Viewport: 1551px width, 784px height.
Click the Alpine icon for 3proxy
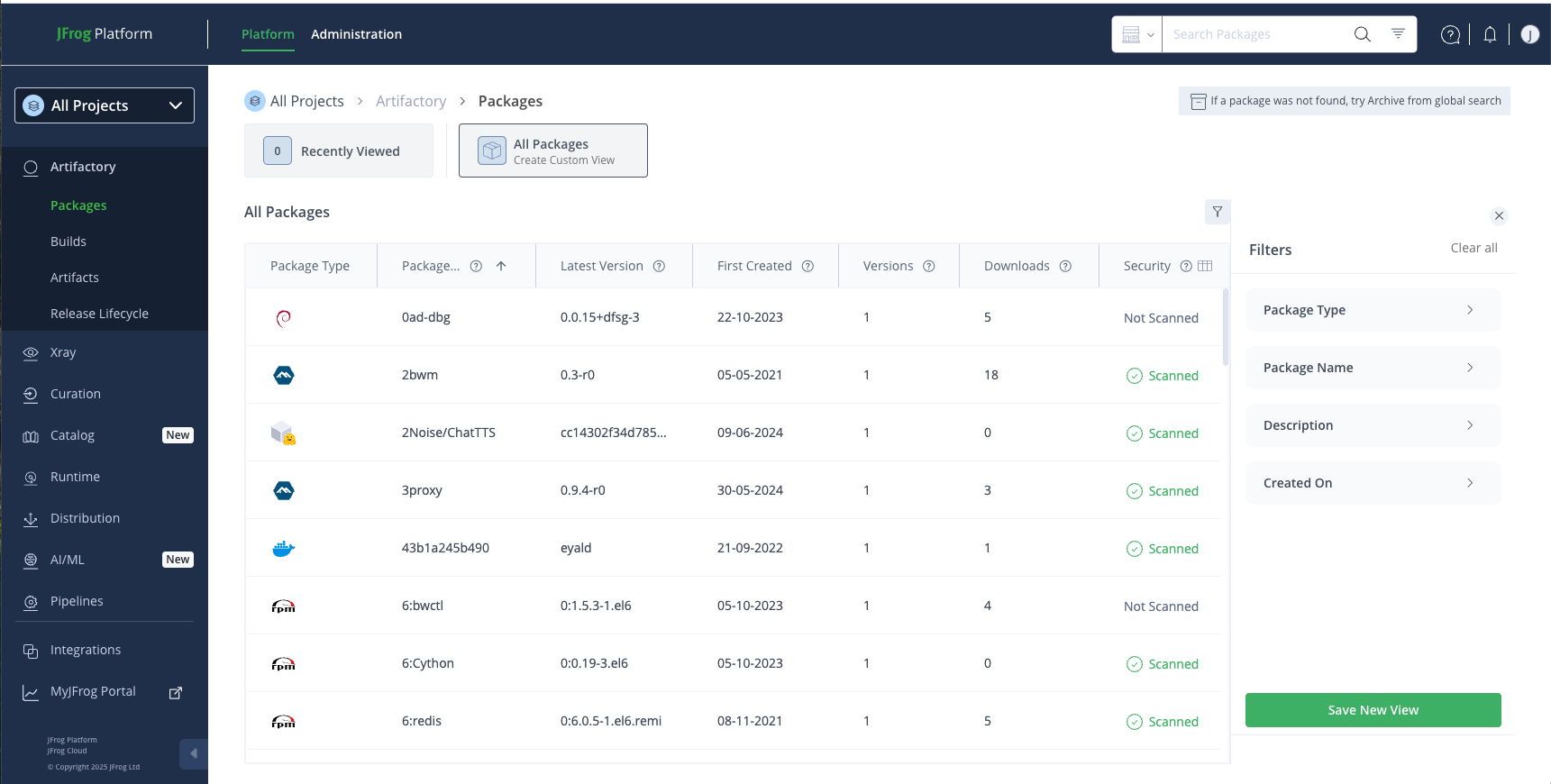pos(284,490)
